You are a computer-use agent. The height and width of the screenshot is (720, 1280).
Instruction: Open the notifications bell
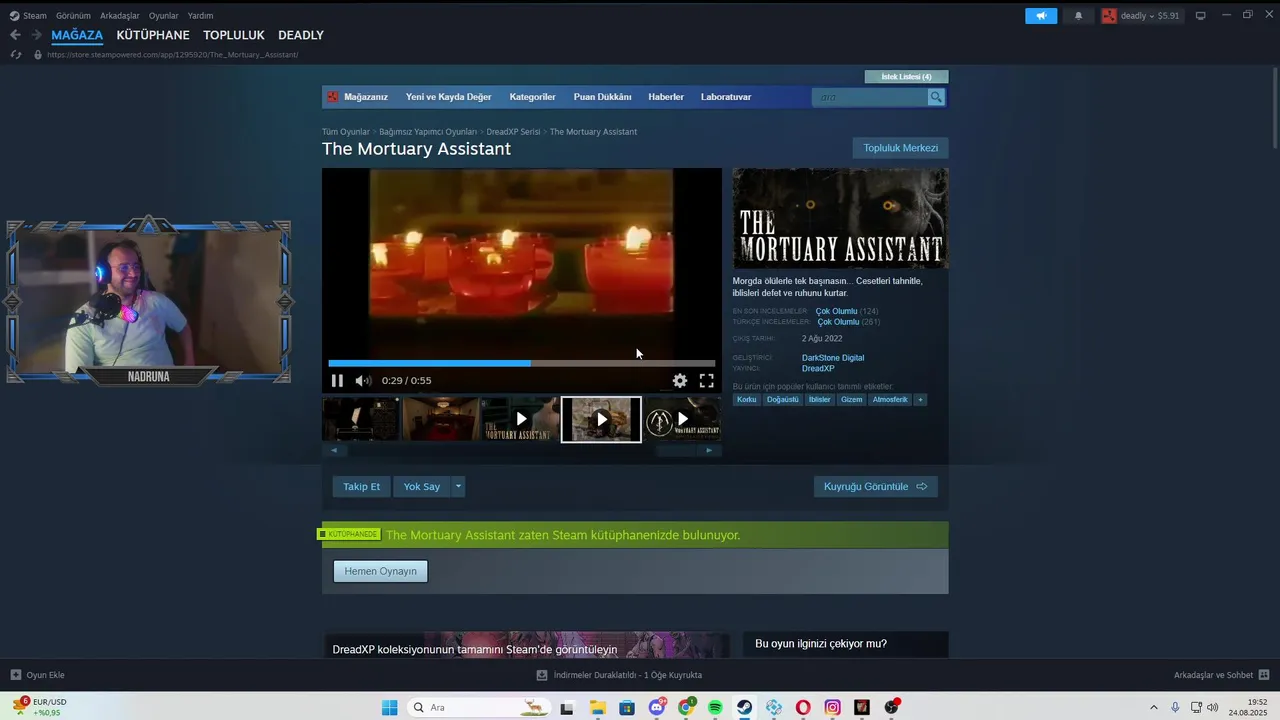point(1078,16)
